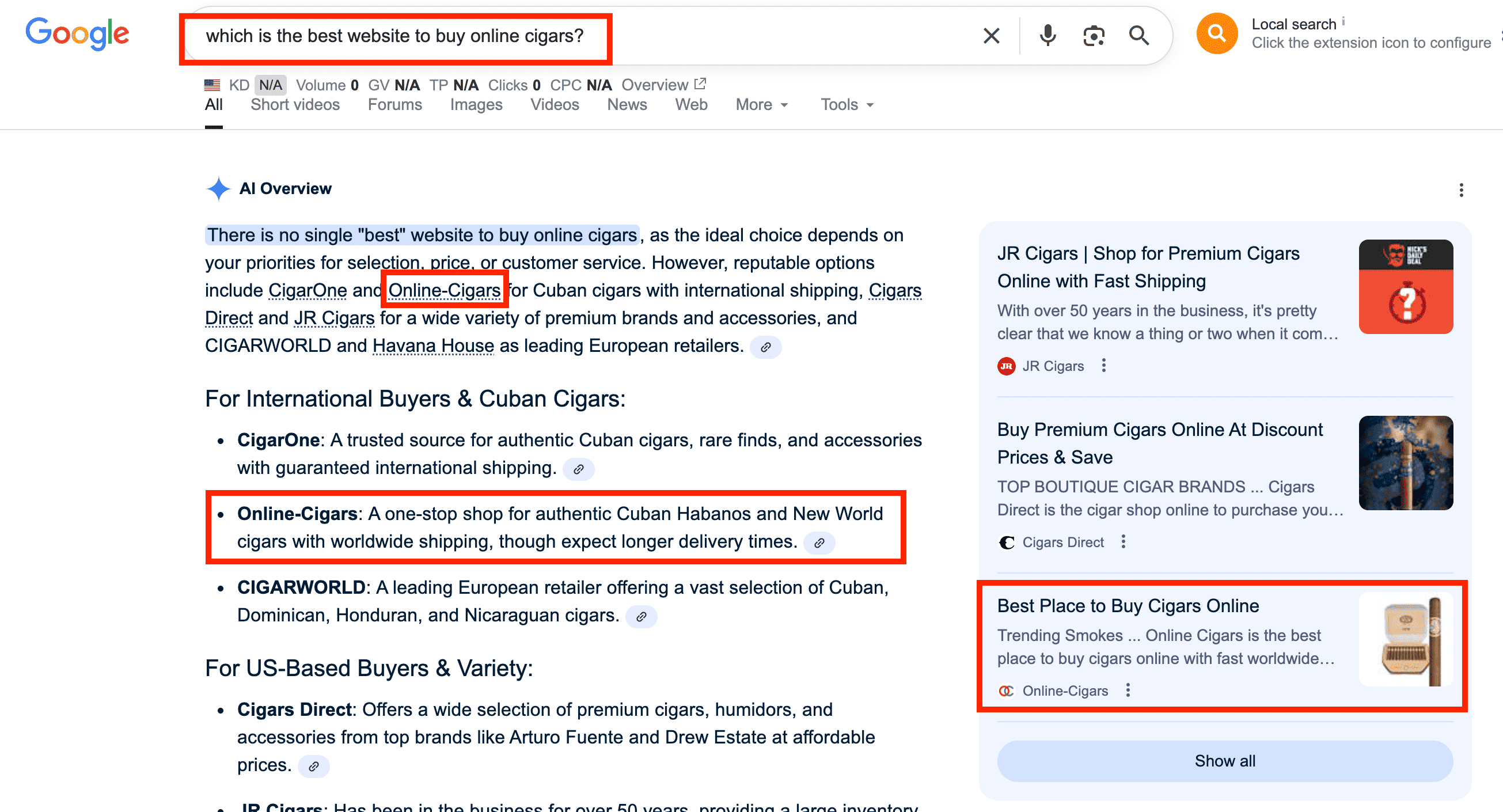Clear the search query with X

991,36
